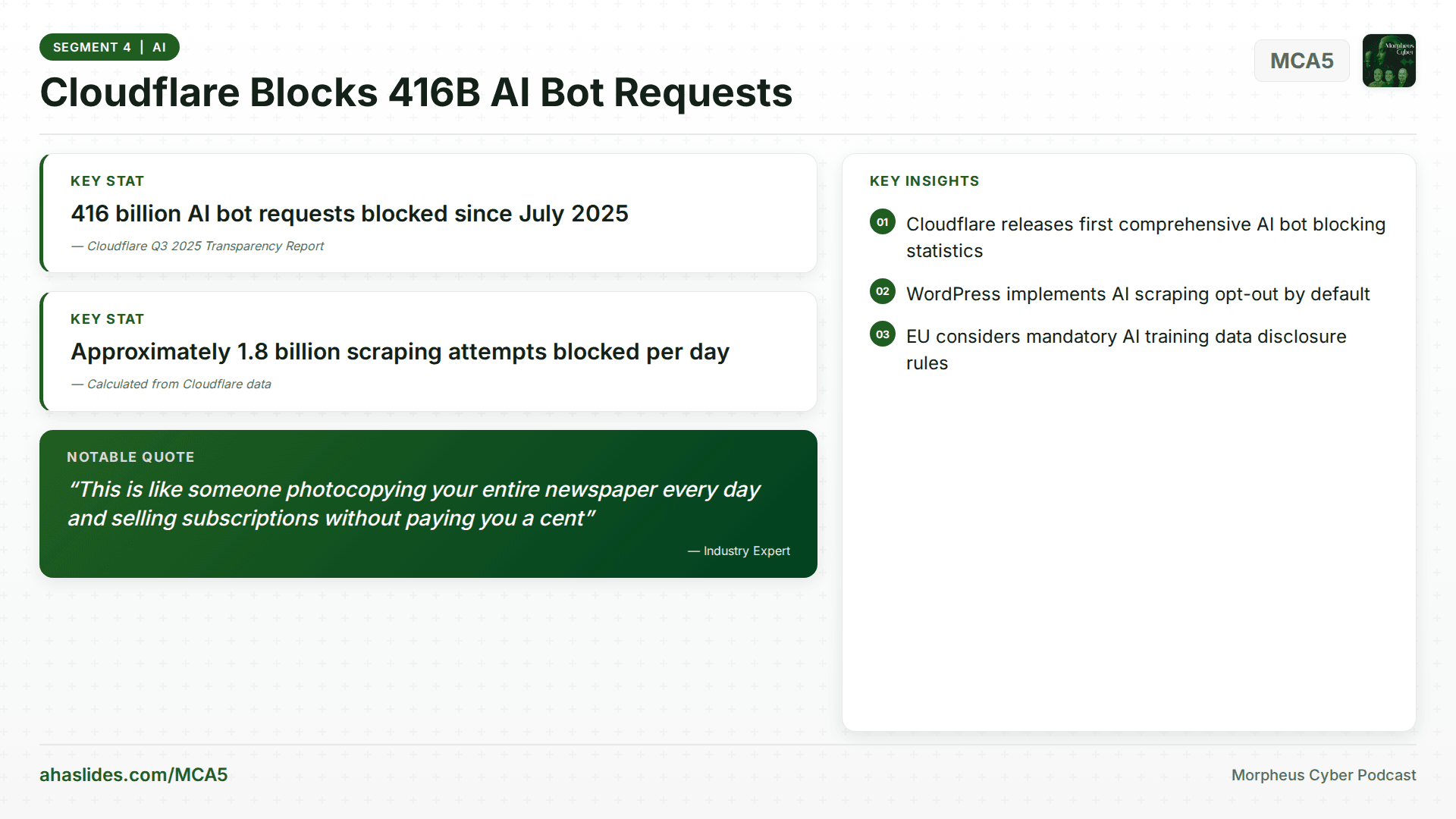Click the MCA5 code badge
1456x819 pixels.
pos(1301,61)
